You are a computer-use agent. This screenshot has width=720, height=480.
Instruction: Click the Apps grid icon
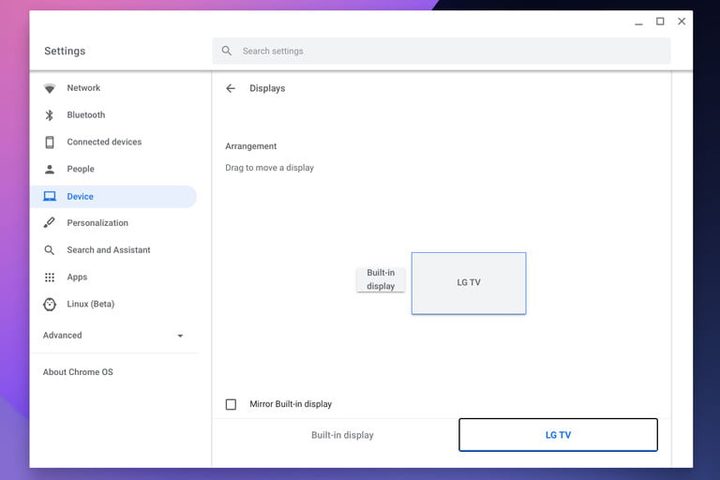50,277
